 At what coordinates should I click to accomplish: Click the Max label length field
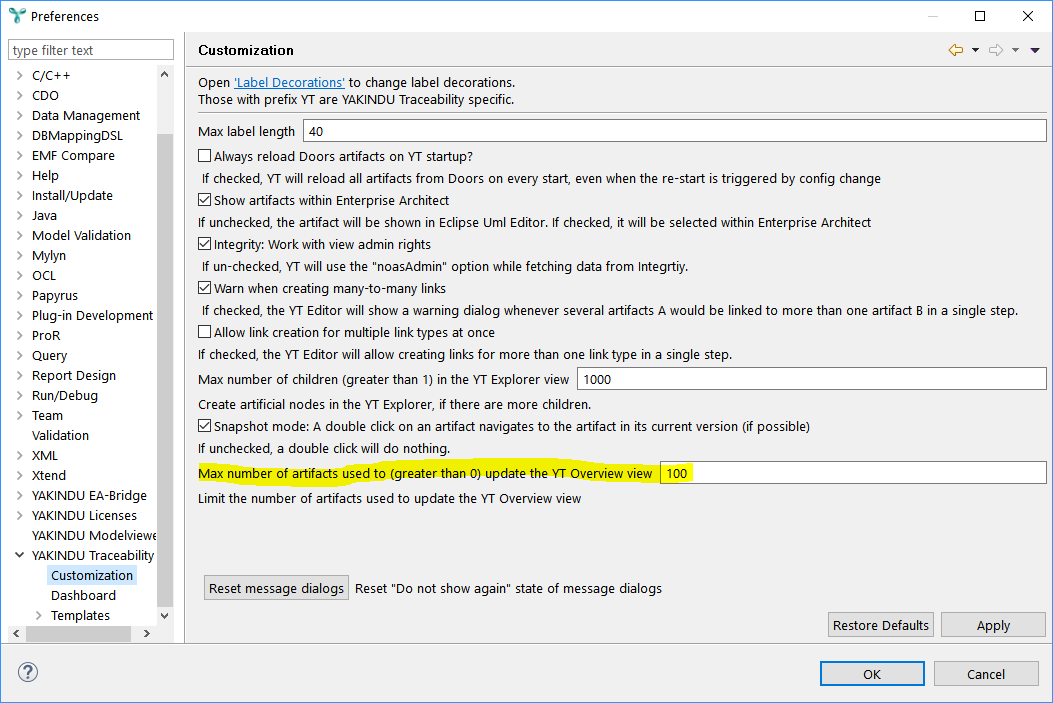tap(674, 131)
